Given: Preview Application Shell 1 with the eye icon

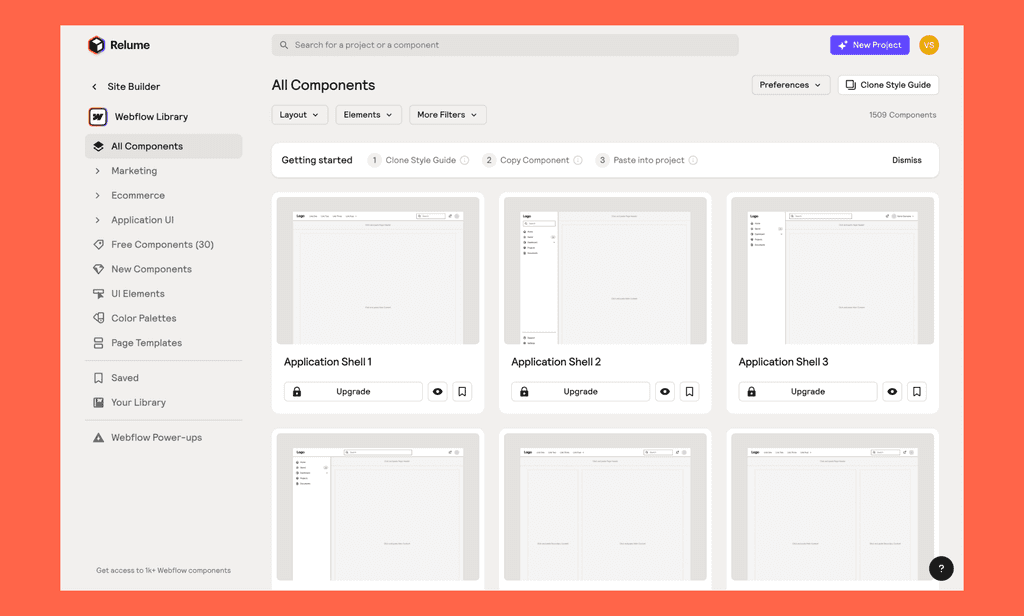Looking at the screenshot, I should click(x=437, y=391).
